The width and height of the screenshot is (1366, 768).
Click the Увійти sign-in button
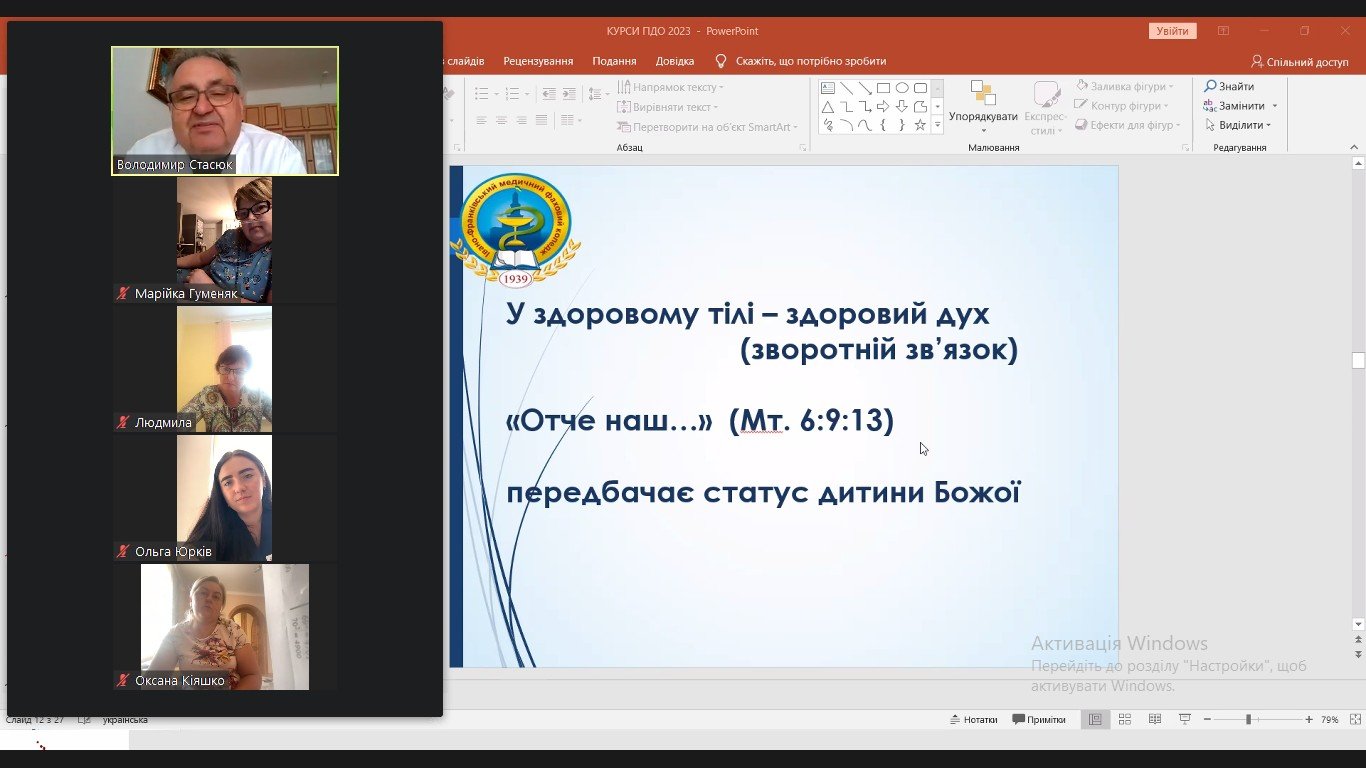1172,31
